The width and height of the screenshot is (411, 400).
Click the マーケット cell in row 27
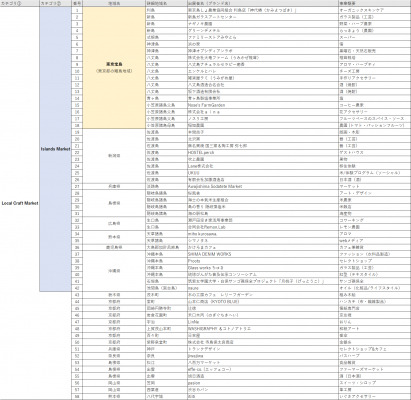tap(375, 186)
